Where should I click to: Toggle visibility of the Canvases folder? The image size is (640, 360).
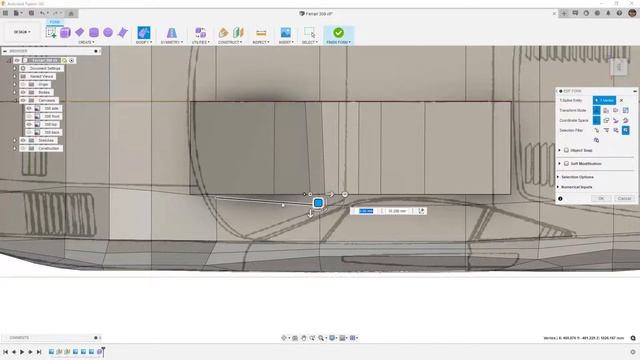[x=23, y=100]
